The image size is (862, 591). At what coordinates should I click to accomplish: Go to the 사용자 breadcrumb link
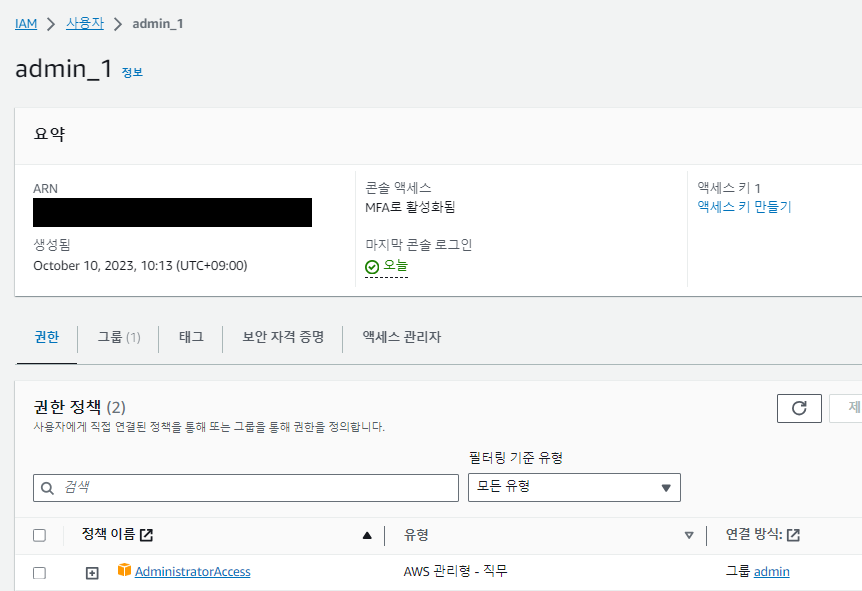(85, 24)
